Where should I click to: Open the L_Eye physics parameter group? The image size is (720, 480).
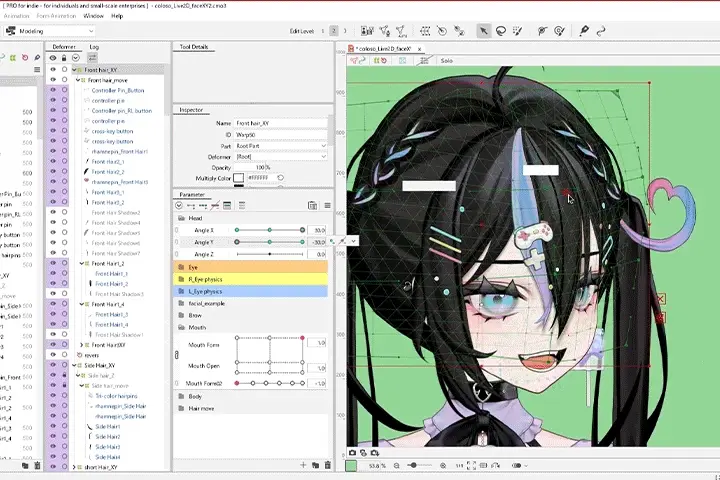click(x=251, y=291)
